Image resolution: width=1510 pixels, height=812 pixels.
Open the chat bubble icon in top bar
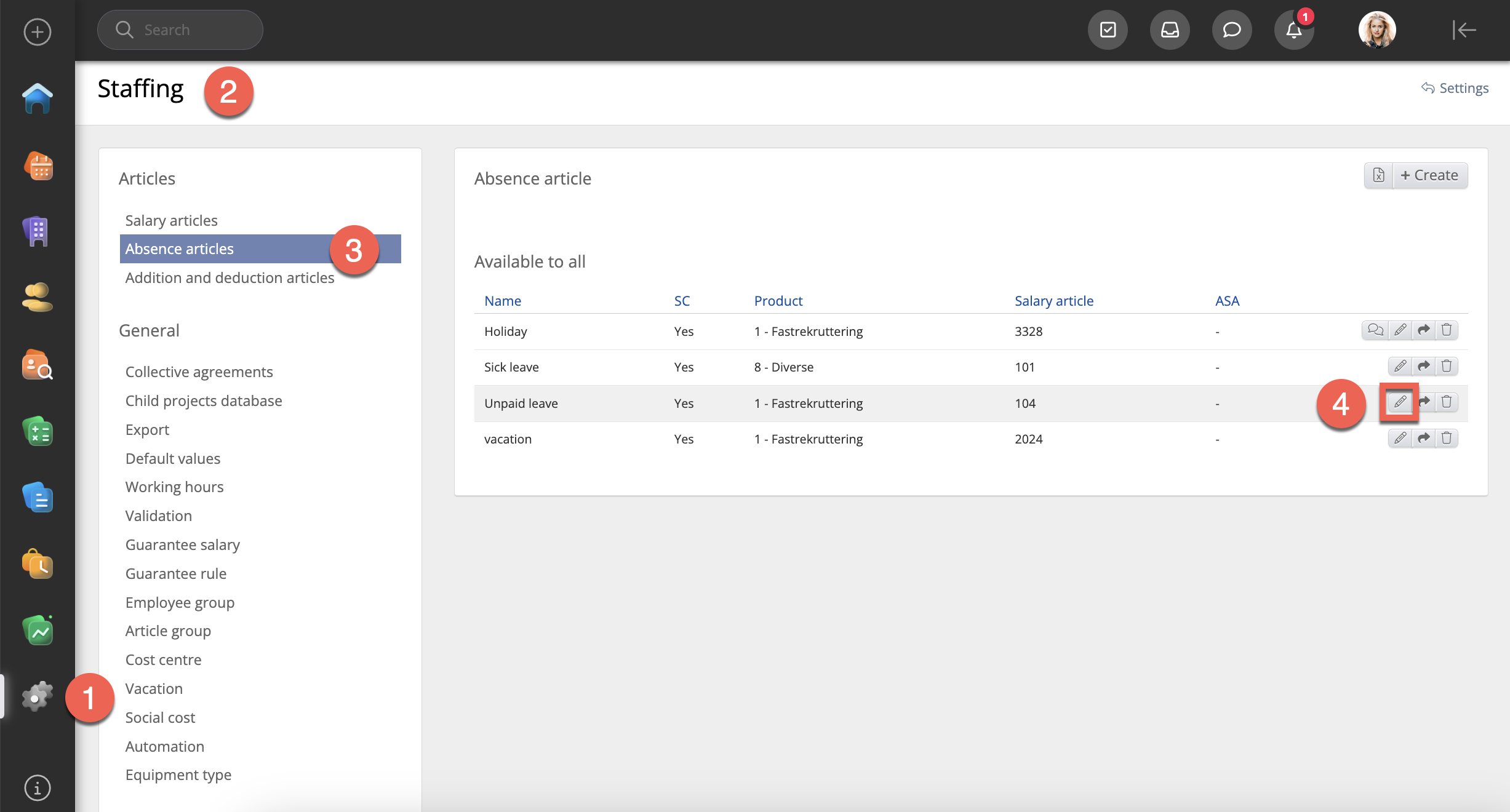coord(1232,30)
